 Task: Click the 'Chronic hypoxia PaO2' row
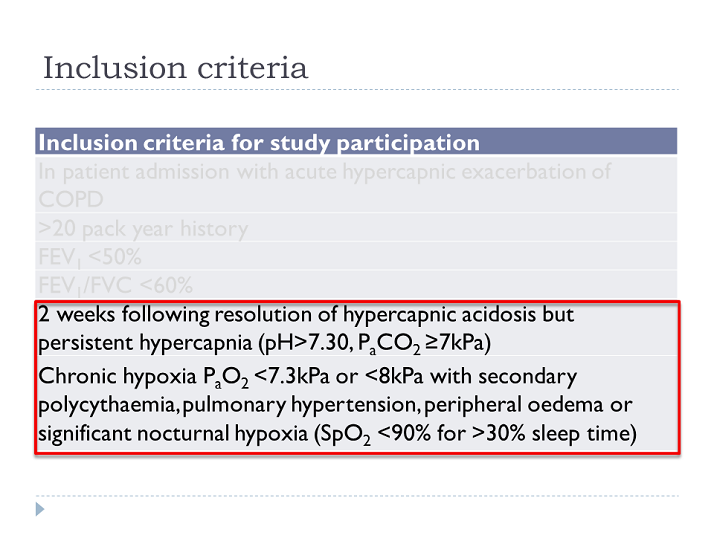(x=356, y=404)
